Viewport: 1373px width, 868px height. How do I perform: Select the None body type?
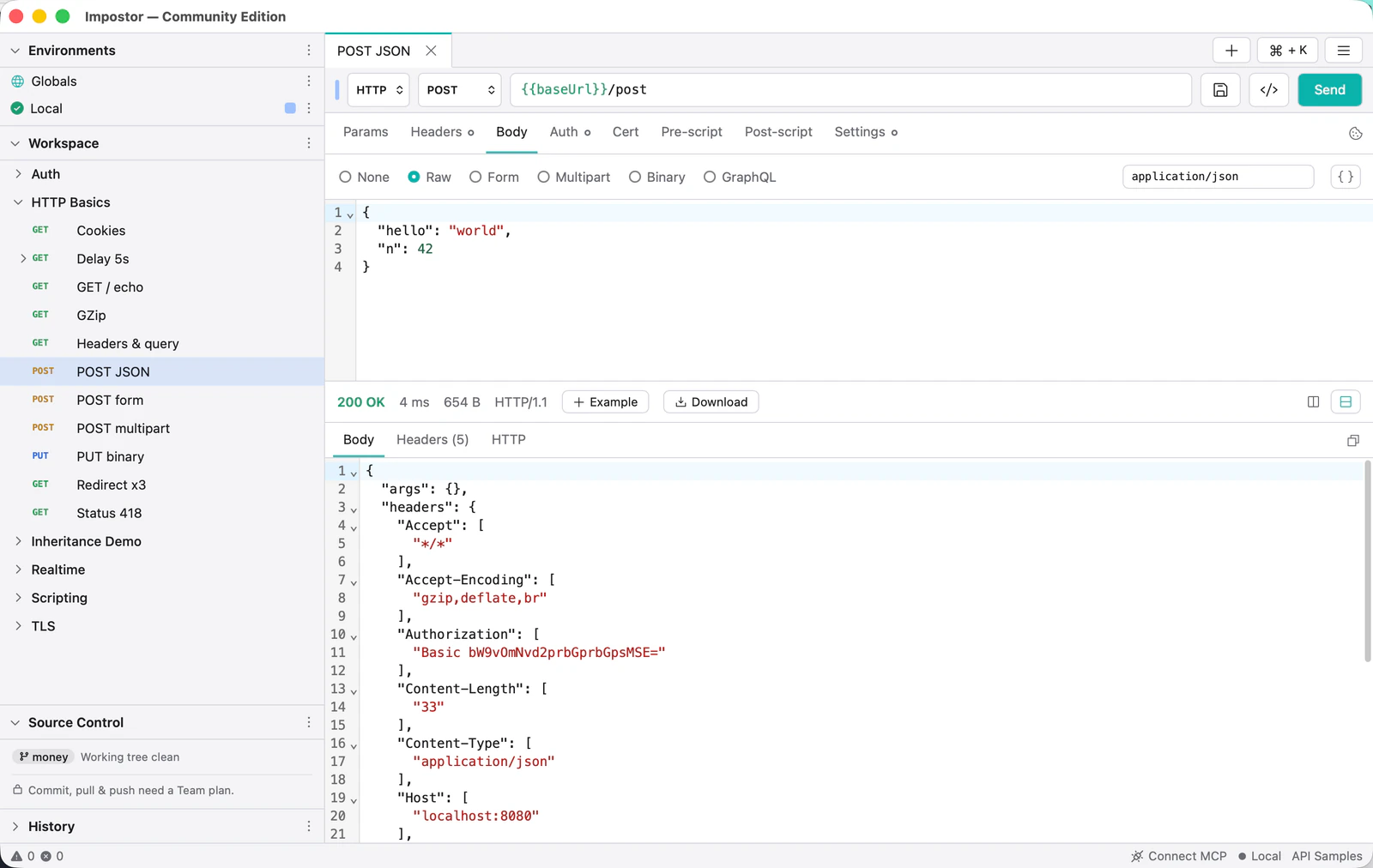point(364,177)
